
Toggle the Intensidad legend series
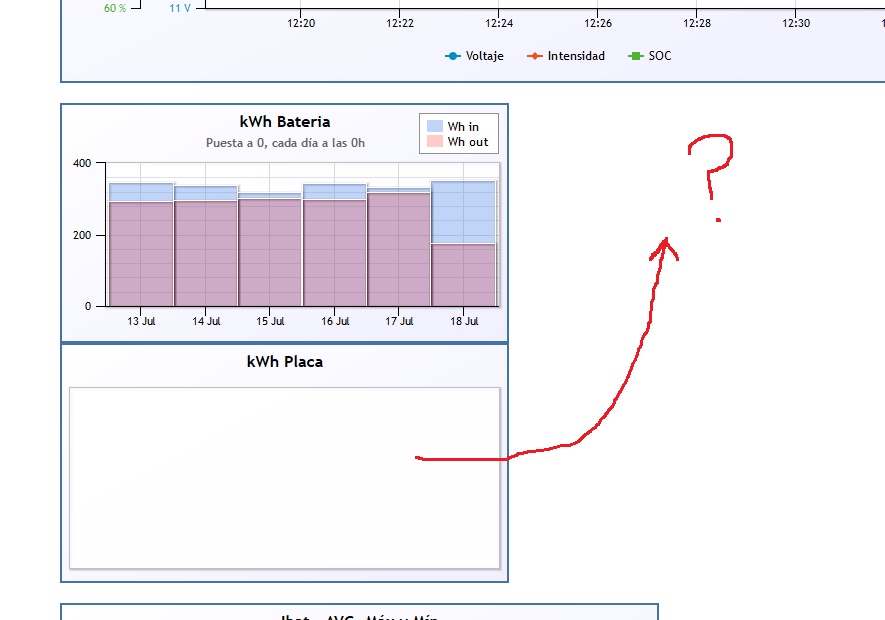[566, 56]
